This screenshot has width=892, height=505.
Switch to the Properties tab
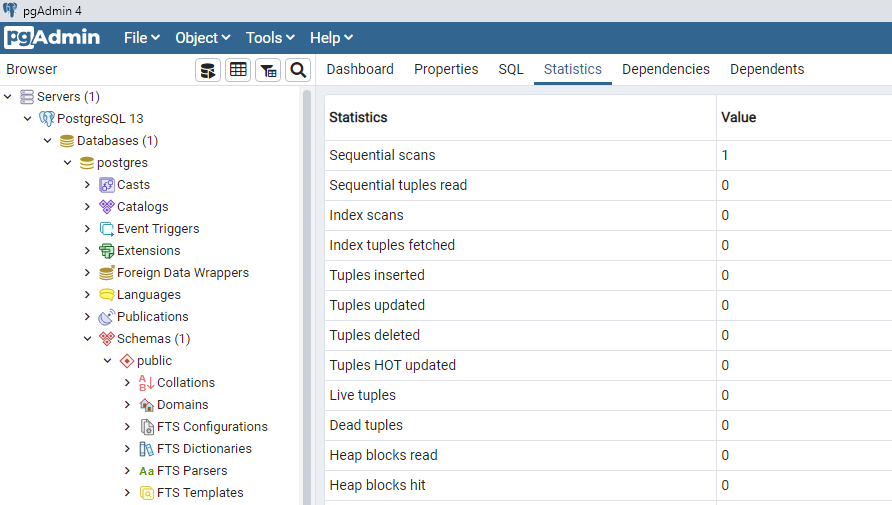446,69
